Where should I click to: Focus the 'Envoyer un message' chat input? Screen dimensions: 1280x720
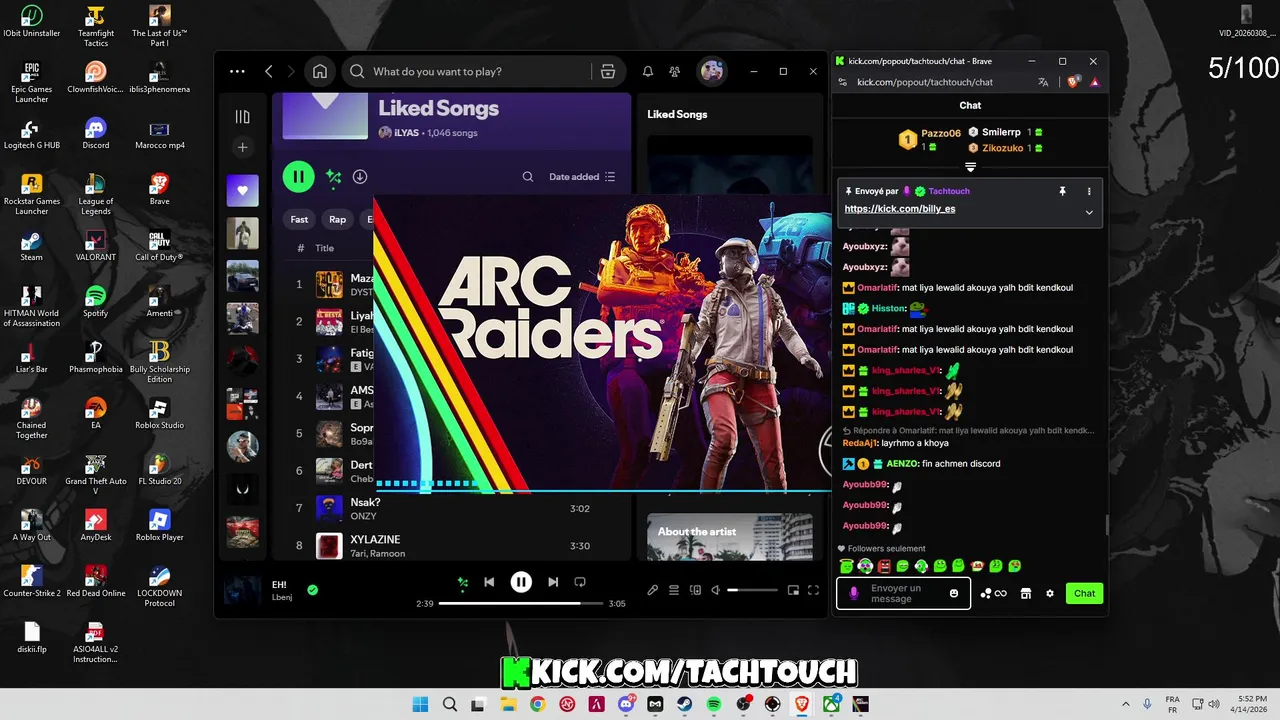coord(903,593)
